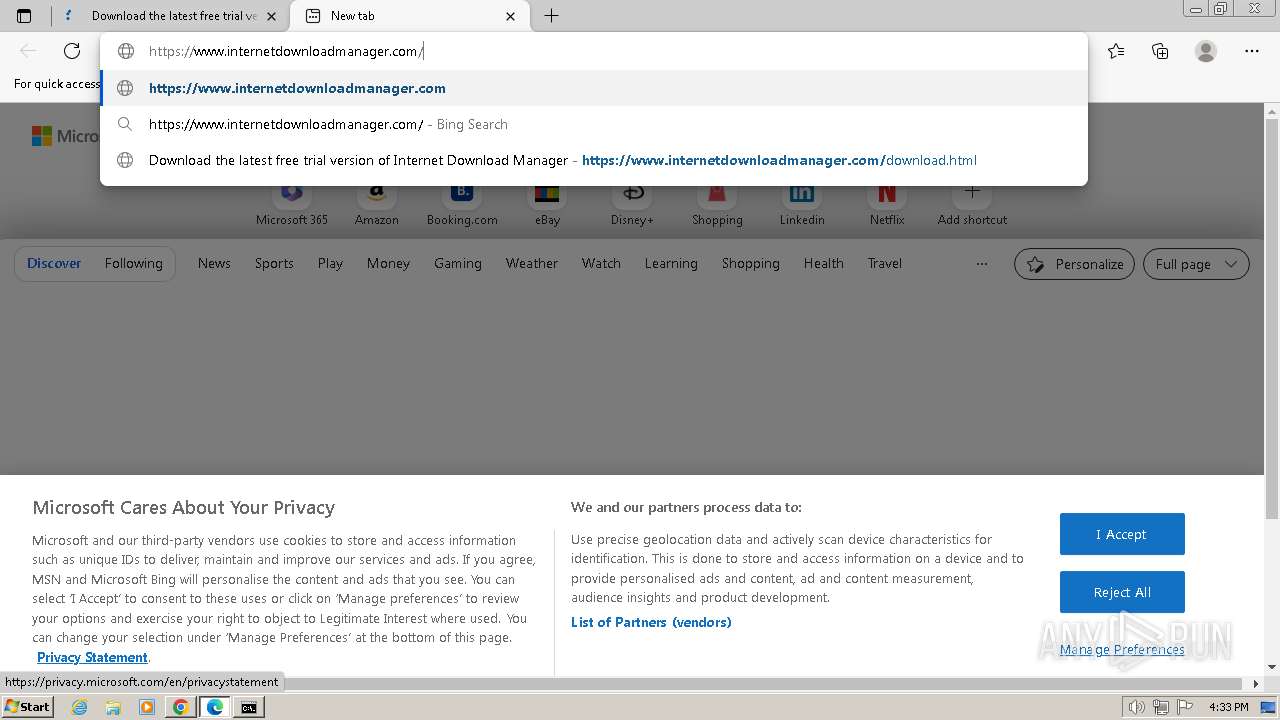1280x720 pixels.
Task: Select the internetdownloadmanager.com URL suggestion
Action: pyautogui.click(x=593, y=88)
